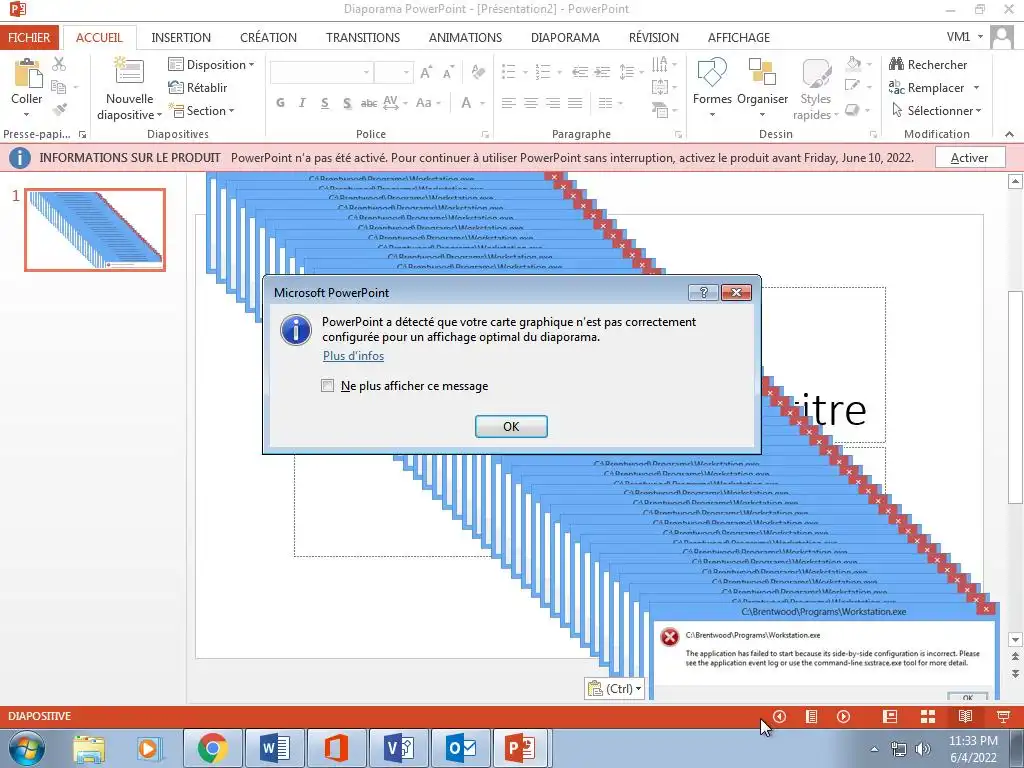The height and width of the screenshot is (768, 1024).
Task: Click the Rechercher button
Action: pos(929,65)
